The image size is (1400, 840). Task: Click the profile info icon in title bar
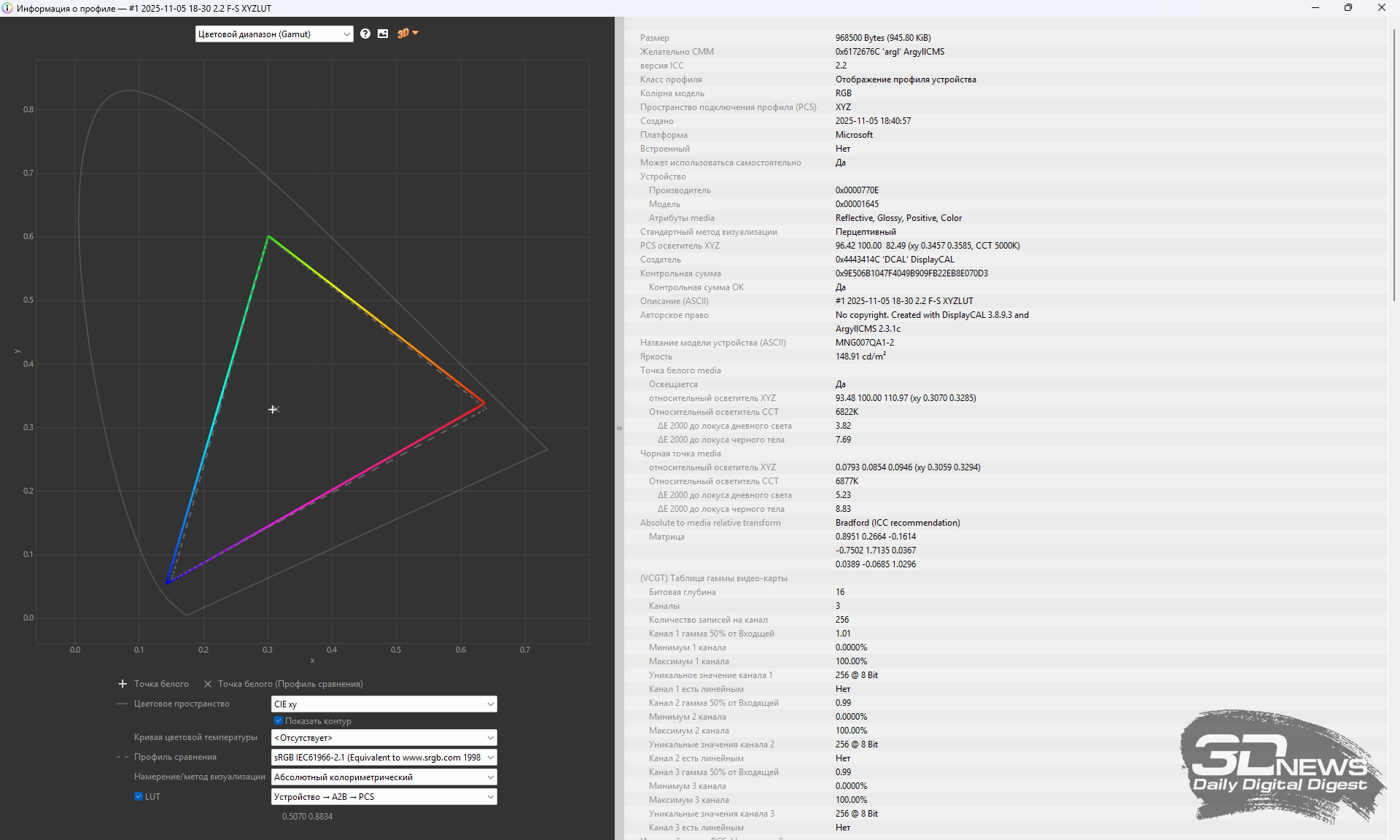tap(7, 8)
